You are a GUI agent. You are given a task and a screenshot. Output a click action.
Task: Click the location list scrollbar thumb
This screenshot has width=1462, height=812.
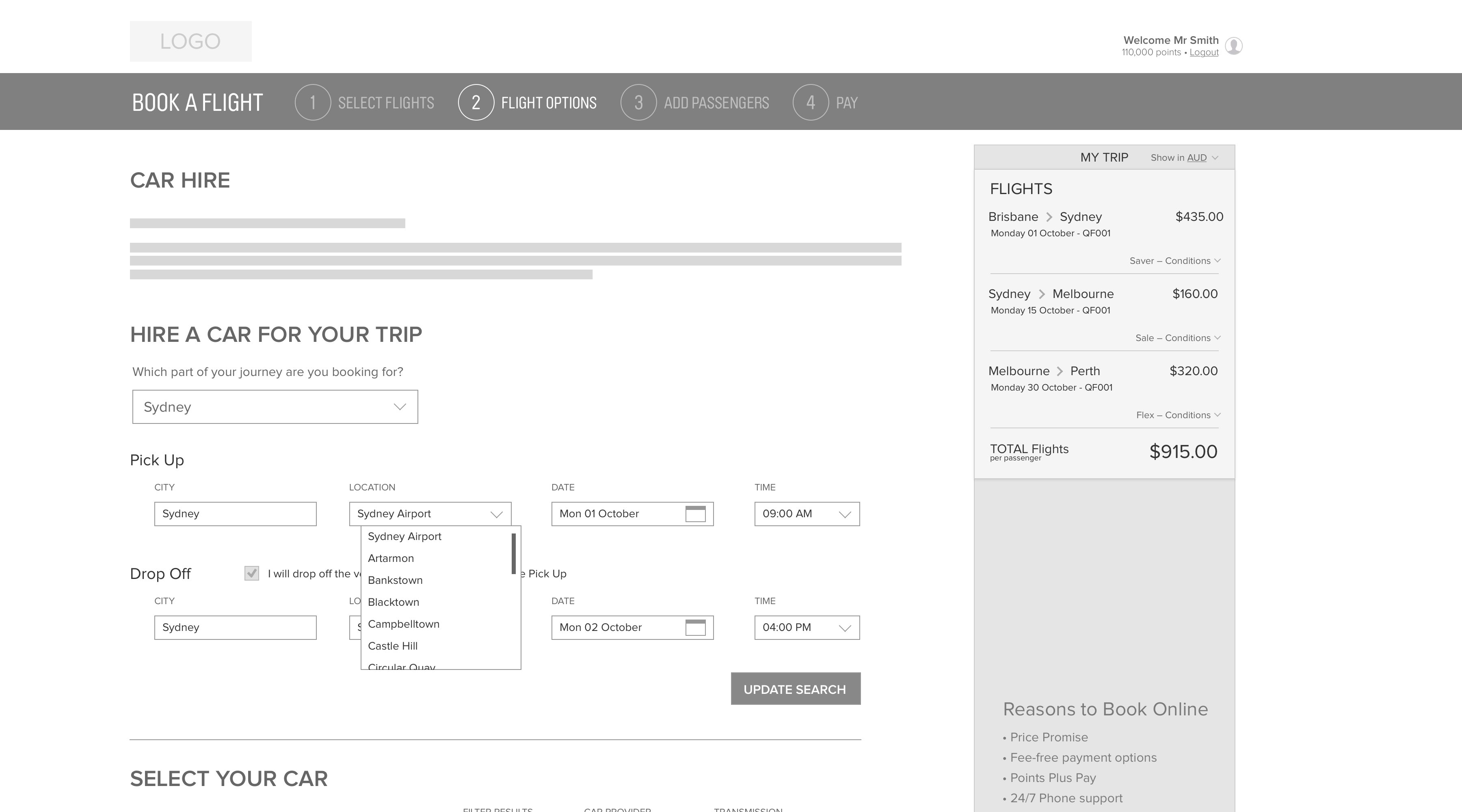coord(514,553)
